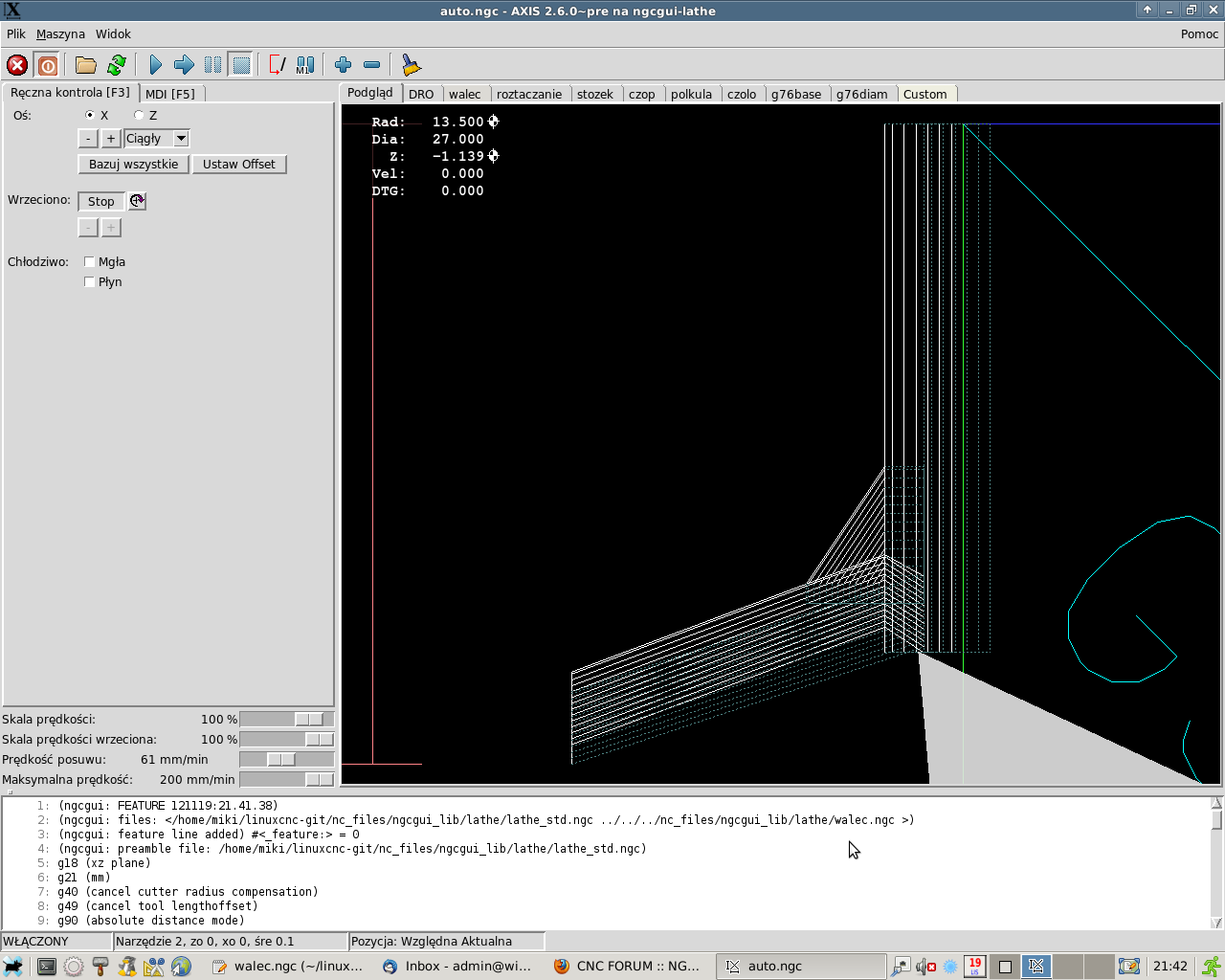1225x980 pixels.
Task: Run the program with play icon
Action: pyautogui.click(x=155, y=65)
